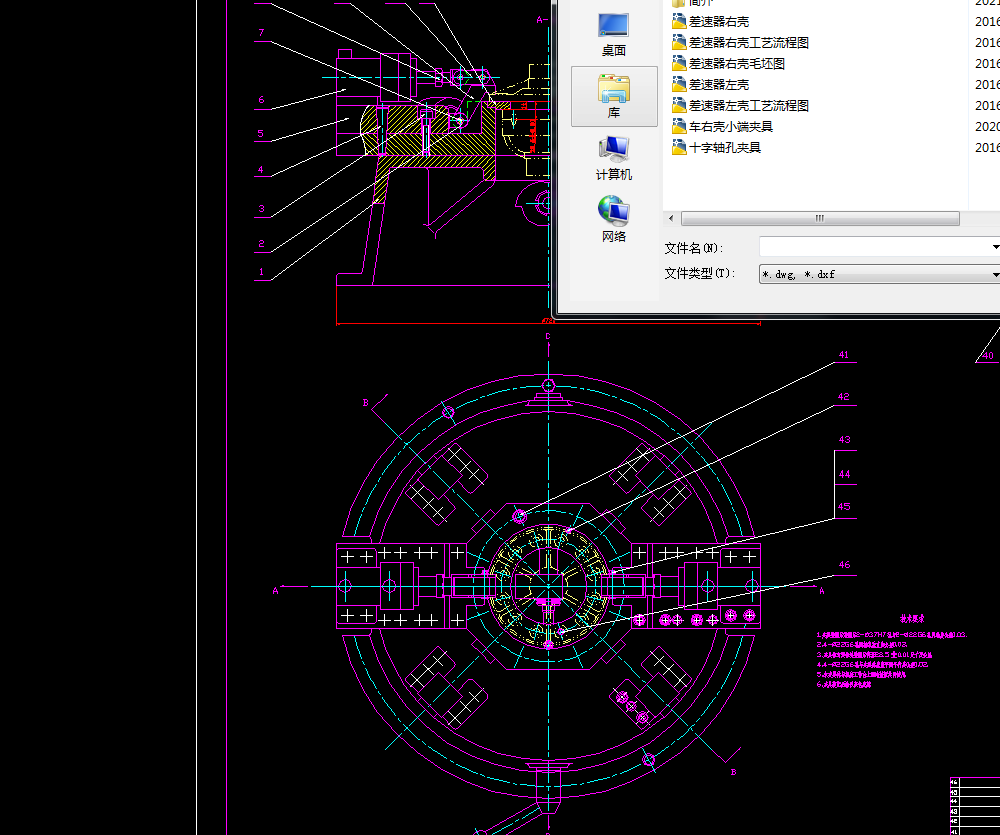Select part number 4 label in the section view
The height and width of the screenshot is (835, 1000).
(x=260, y=170)
